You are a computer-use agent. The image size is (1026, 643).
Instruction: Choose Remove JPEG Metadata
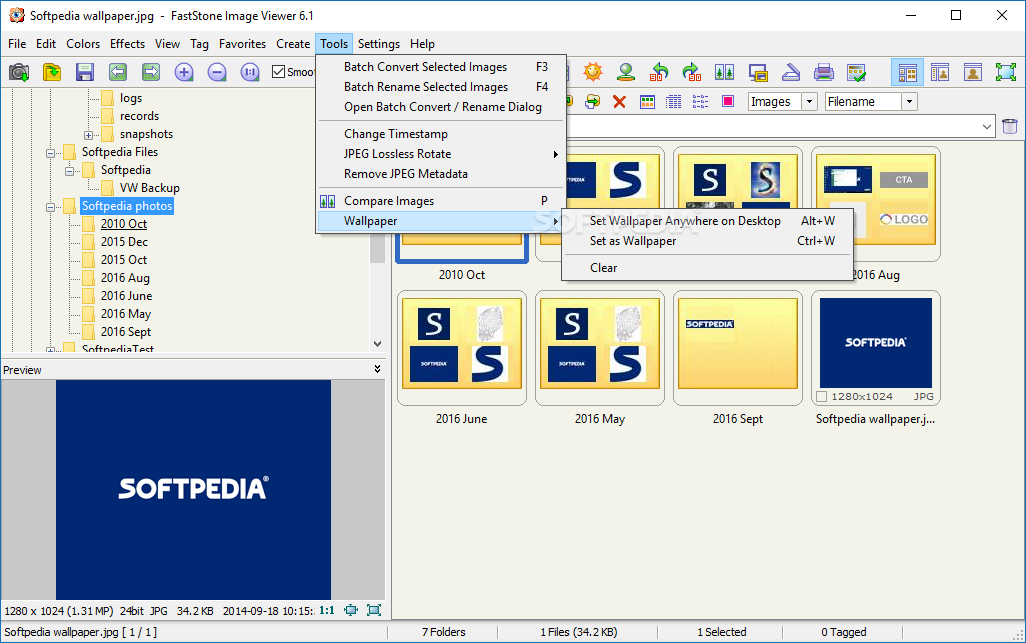(441, 174)
